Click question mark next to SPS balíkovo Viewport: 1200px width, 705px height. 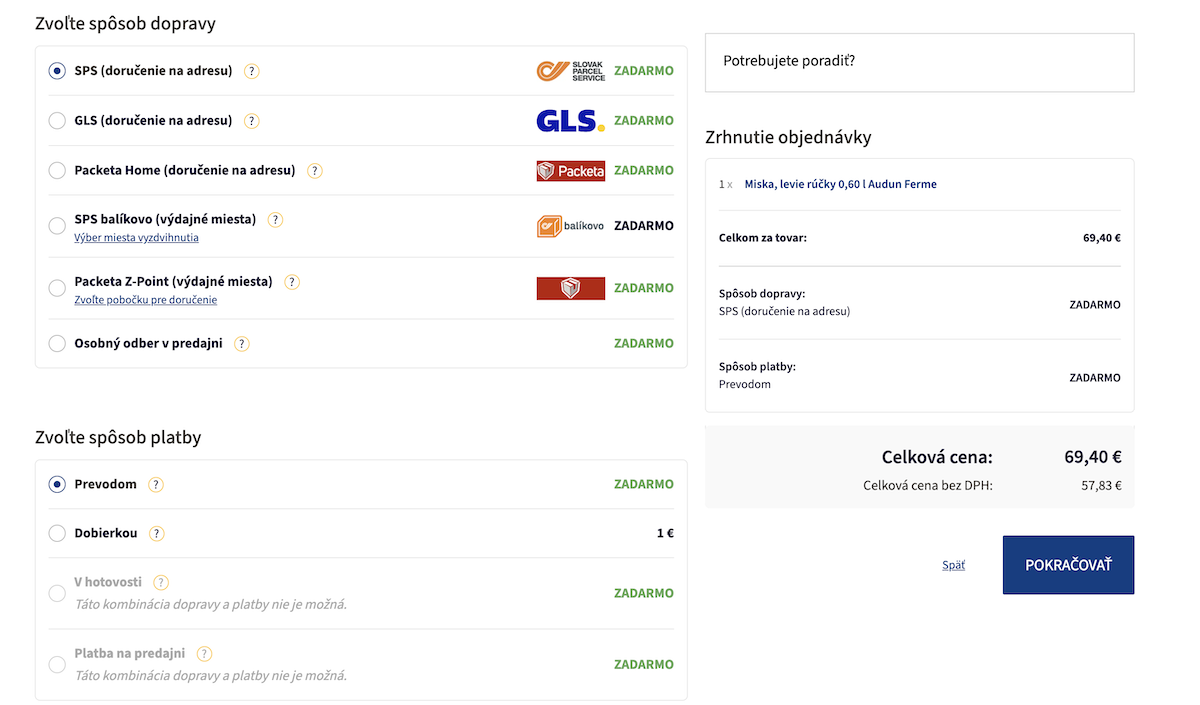tap(276, 220)
